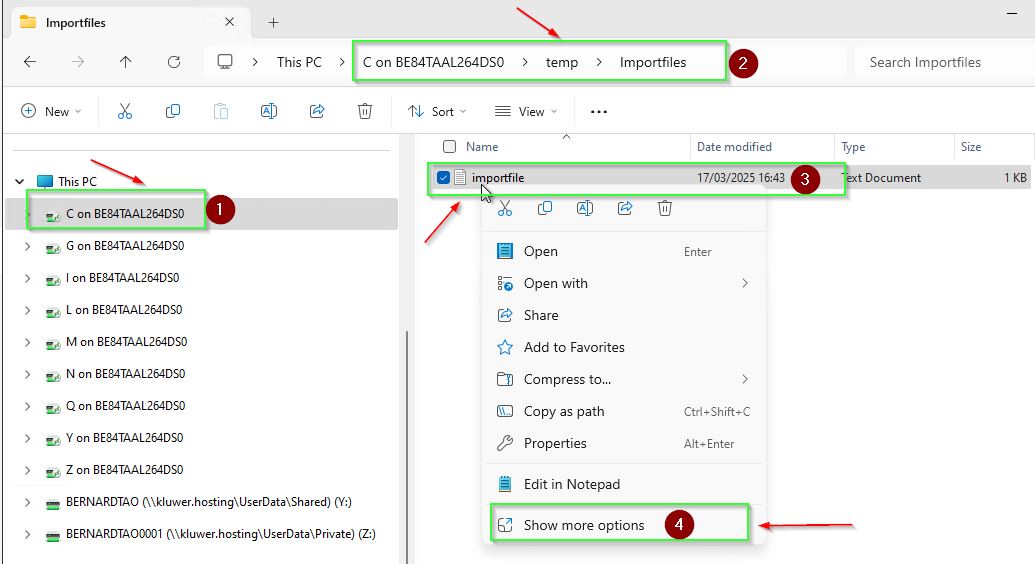The height and width of the screenshot is (564, 1035).
Task: Open the View dropdown menu
Action: (526, 112)
